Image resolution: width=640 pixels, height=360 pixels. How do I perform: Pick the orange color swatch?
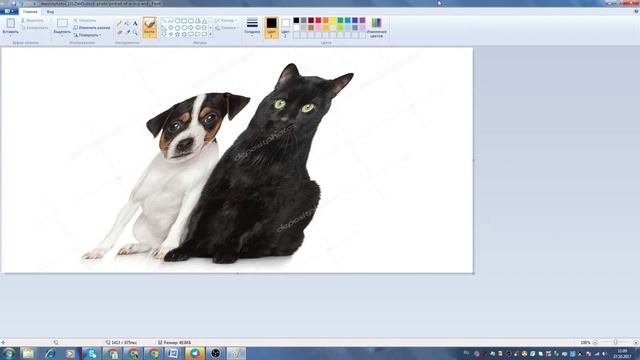point(326,20)
